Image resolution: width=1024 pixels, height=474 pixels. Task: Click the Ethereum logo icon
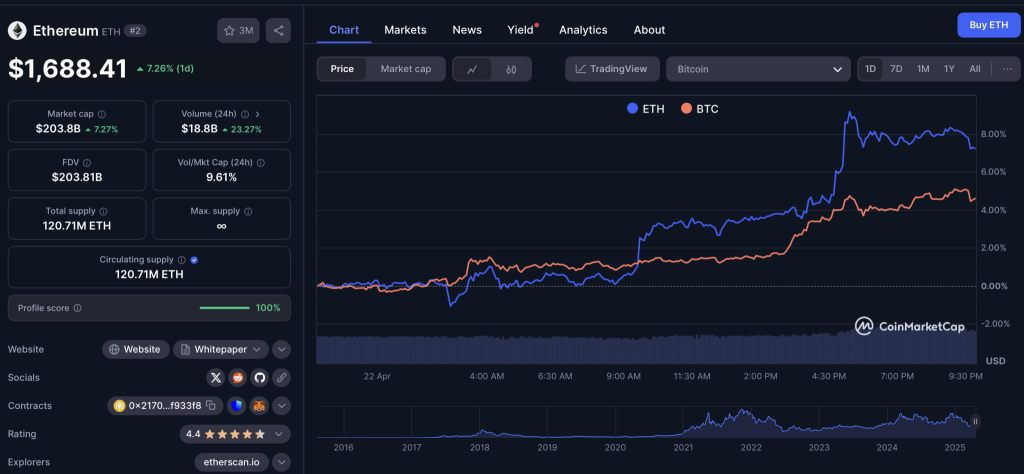click(17, 31)
